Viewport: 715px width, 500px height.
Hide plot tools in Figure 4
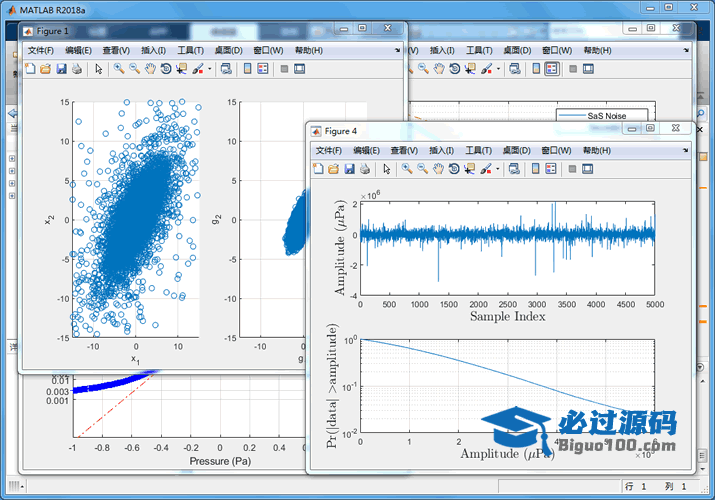tap(572, 169)
